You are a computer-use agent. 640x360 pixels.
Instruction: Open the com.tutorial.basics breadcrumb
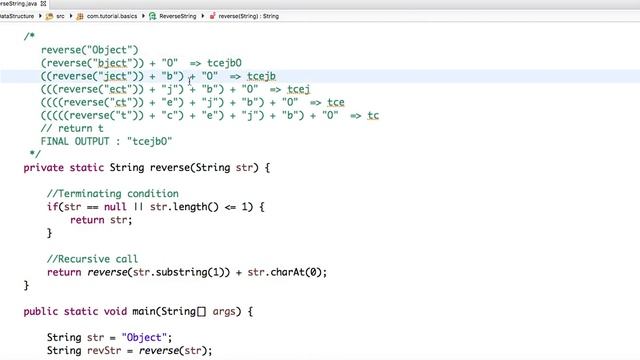pyautogui.click(x=112, y=16)
